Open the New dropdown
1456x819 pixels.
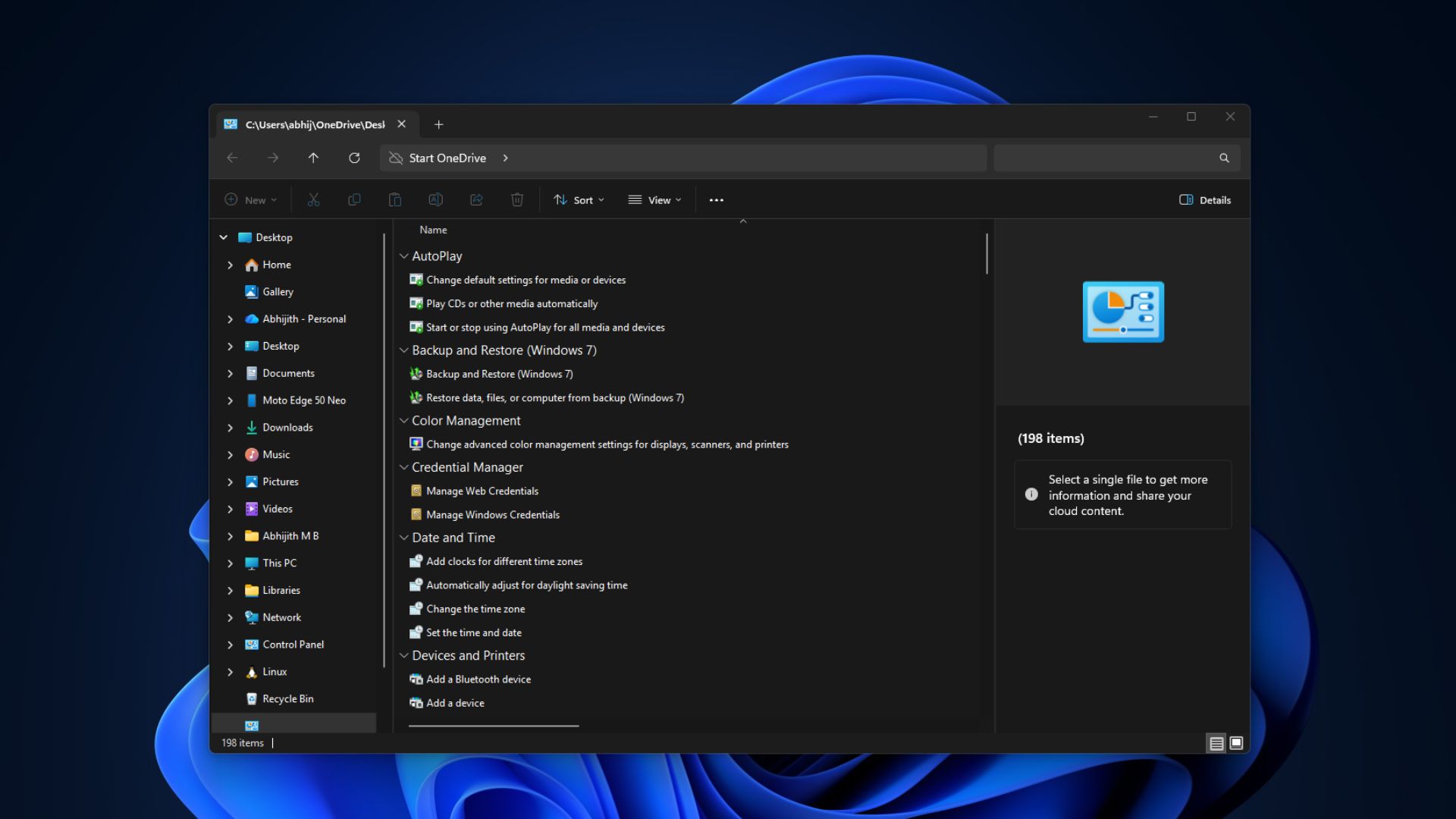coord(251,200)
